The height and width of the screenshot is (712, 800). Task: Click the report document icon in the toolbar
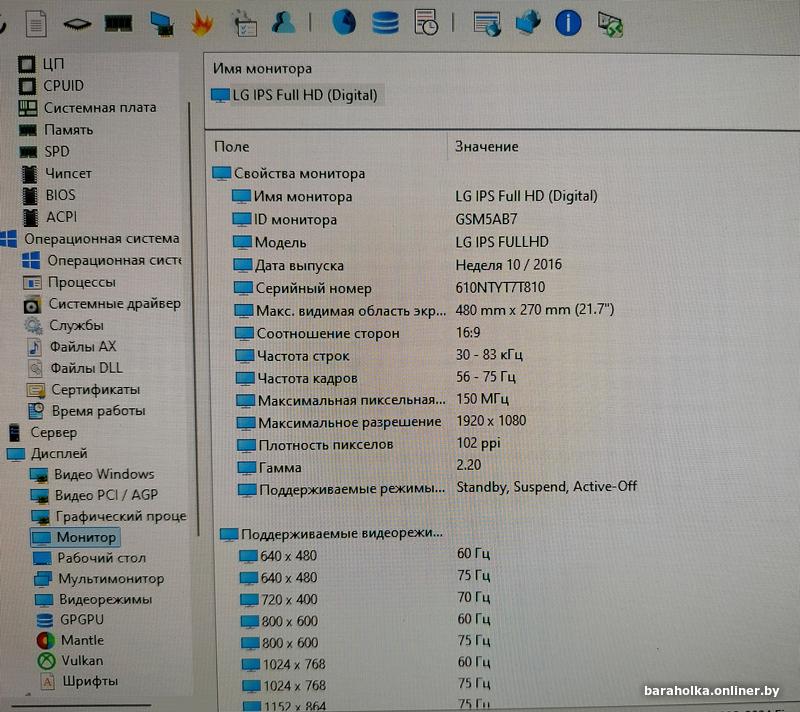point(36,23)
